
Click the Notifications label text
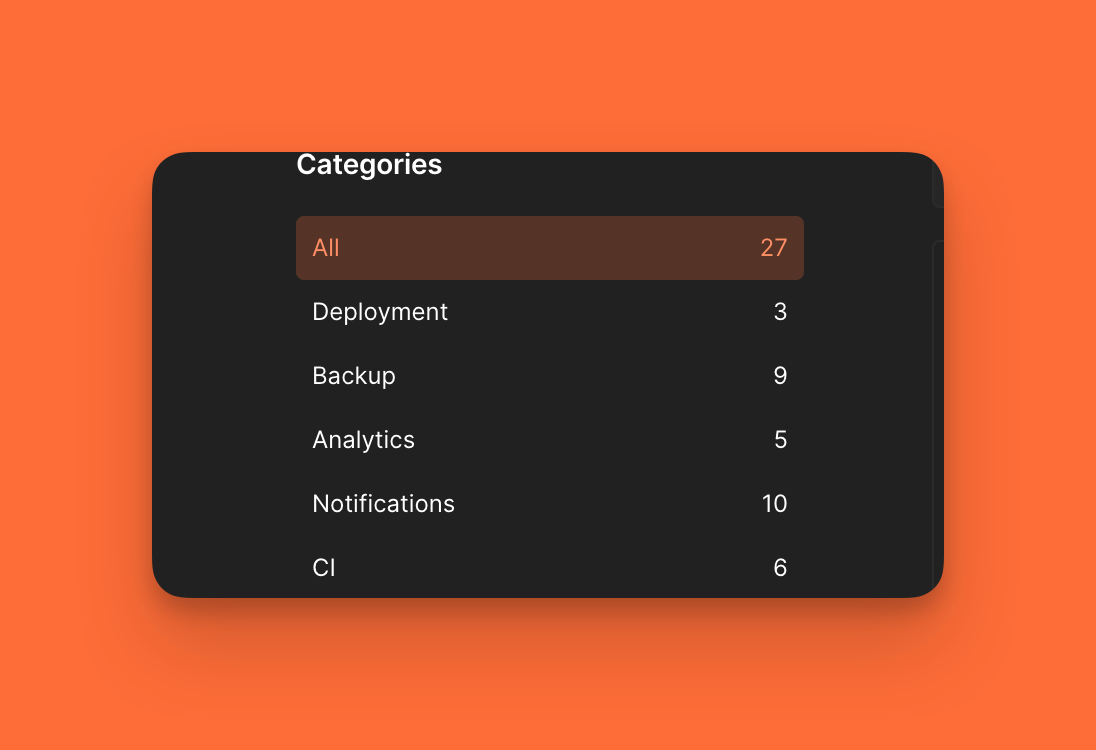pos(383,504)
